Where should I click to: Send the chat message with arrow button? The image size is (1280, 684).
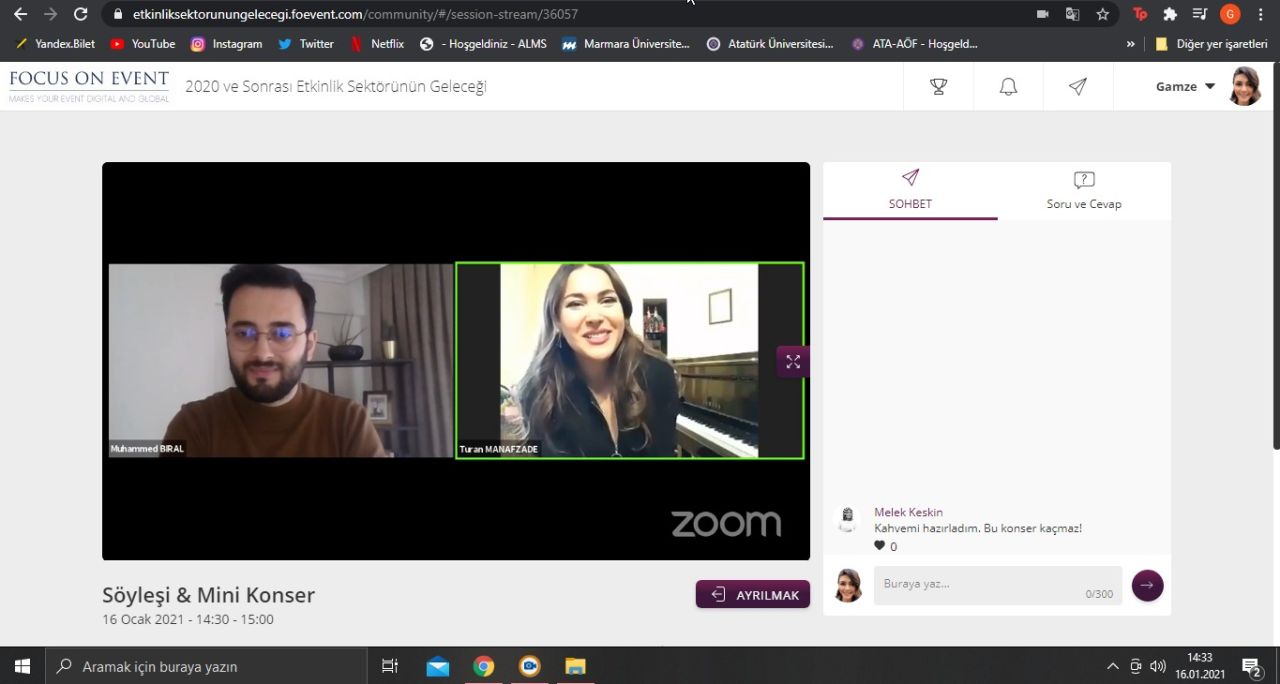coord(1147,585)
